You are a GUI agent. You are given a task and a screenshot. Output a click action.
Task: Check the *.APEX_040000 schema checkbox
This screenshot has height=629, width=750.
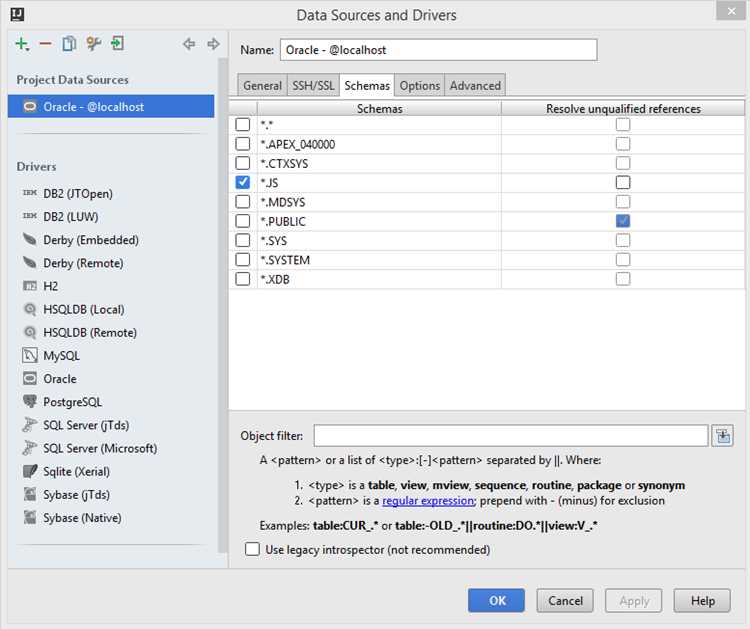click(x=243, y=144)
